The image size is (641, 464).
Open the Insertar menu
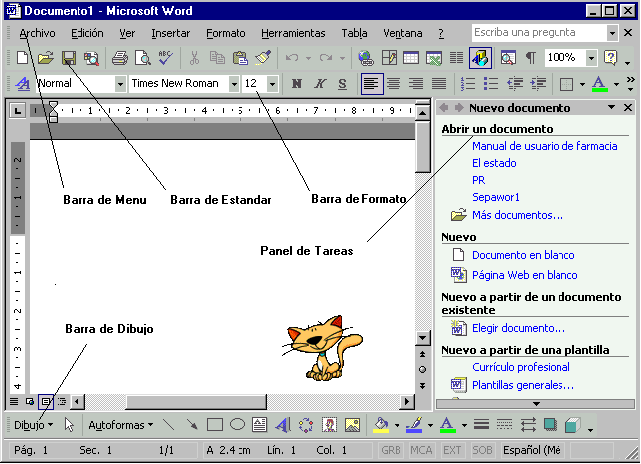(170, 33)
